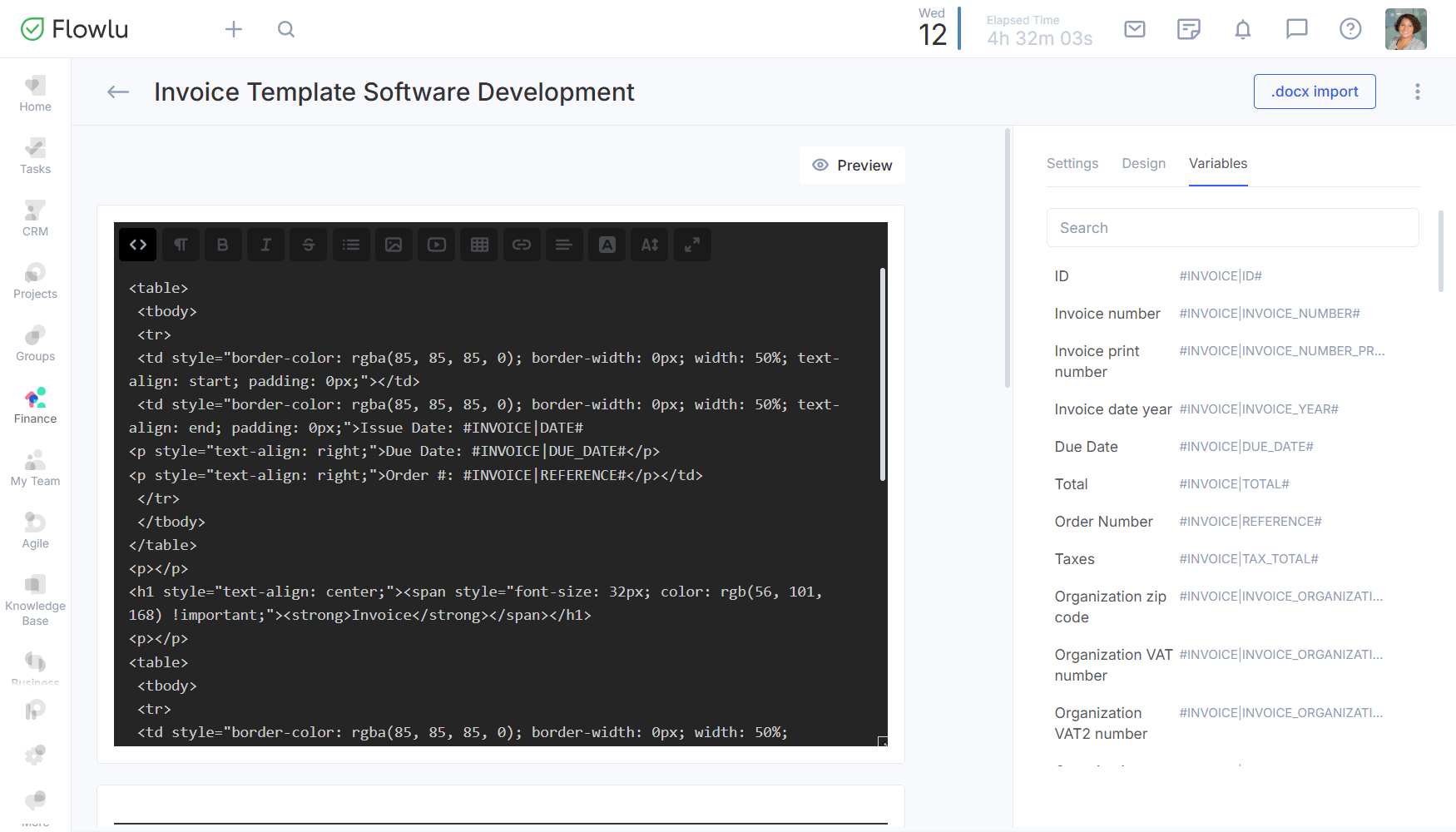Open Projects in the sidebar

point(35,281)
